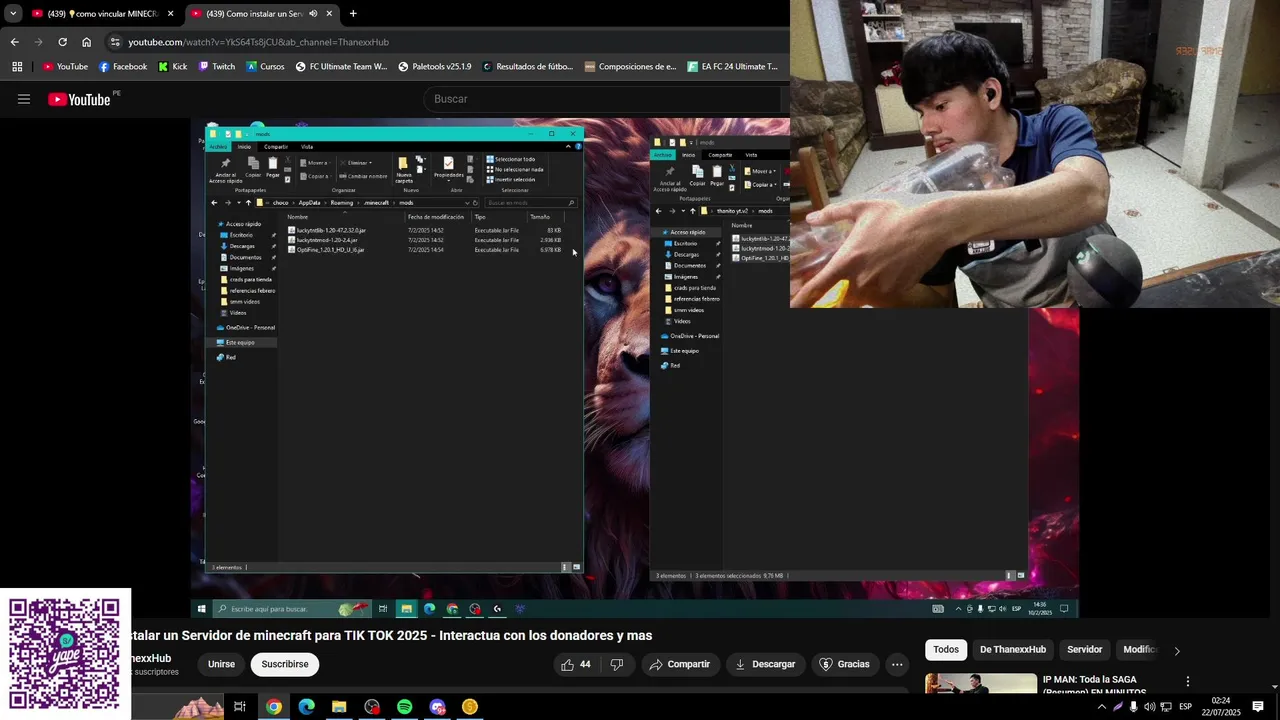1280x720 pixels.
Task: Click the Suscribirse button
Action: coord(285,664)
